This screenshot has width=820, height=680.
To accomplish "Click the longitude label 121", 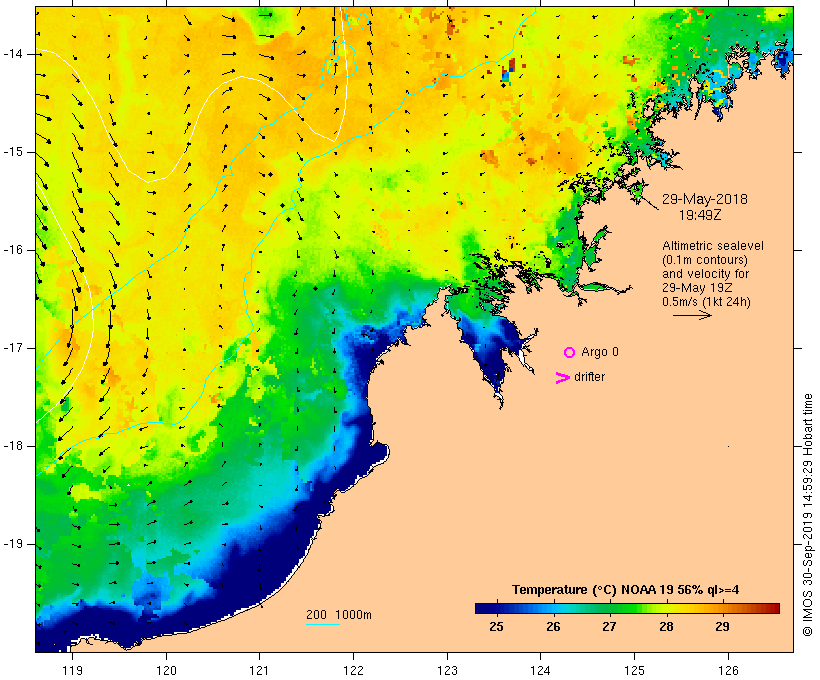I will coord(259,671).
